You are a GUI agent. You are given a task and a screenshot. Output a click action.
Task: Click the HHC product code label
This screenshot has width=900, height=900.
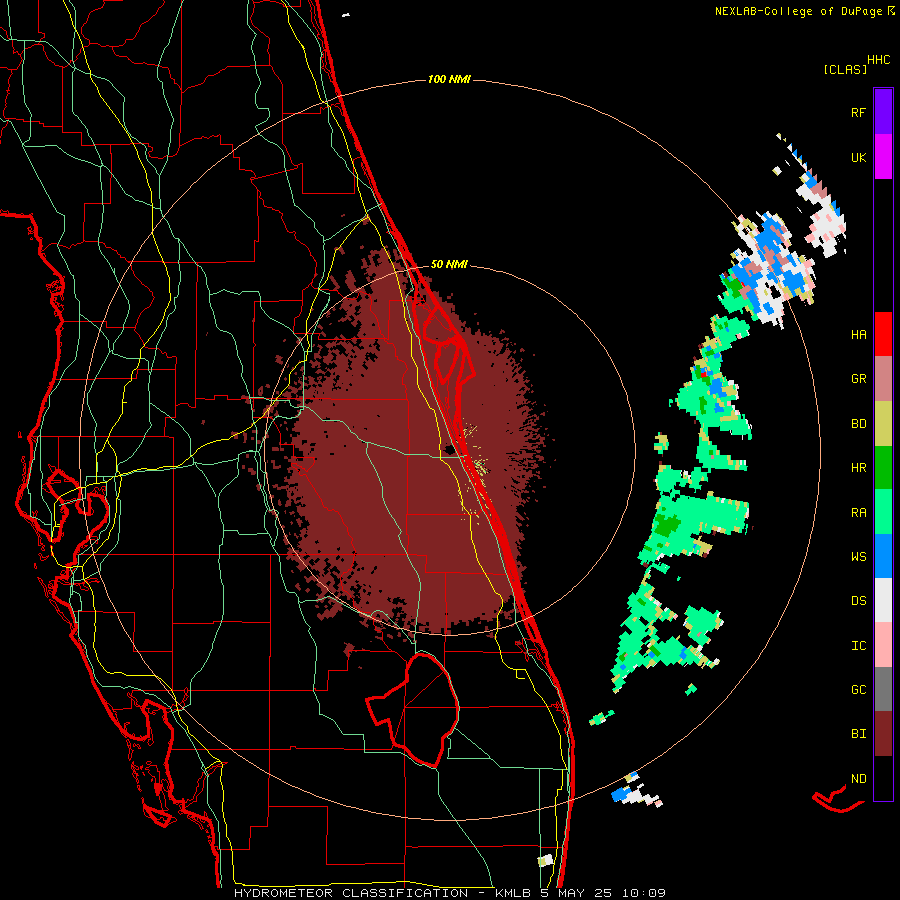click(878, 60)
